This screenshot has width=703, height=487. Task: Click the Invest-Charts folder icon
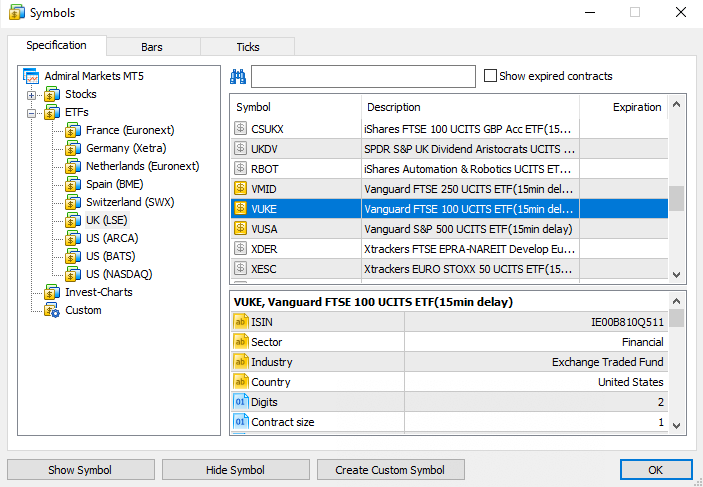[52, 292]
